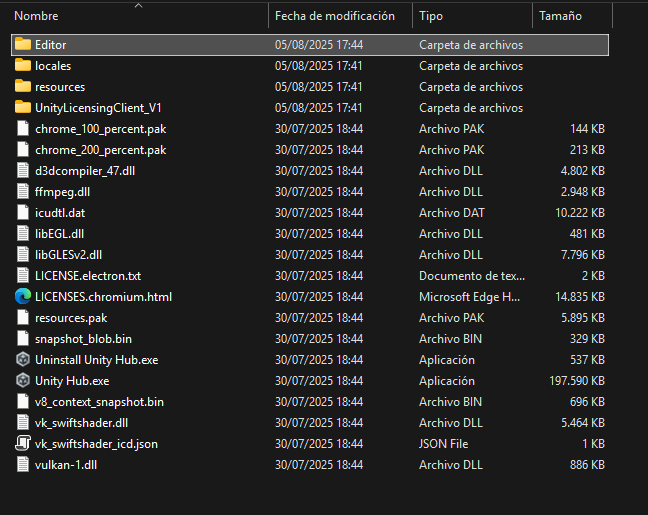Select the Unity Hub.exe application icon
Viewport: 648px width, 515px height.
pyautogui.click(x=23, y=381)
